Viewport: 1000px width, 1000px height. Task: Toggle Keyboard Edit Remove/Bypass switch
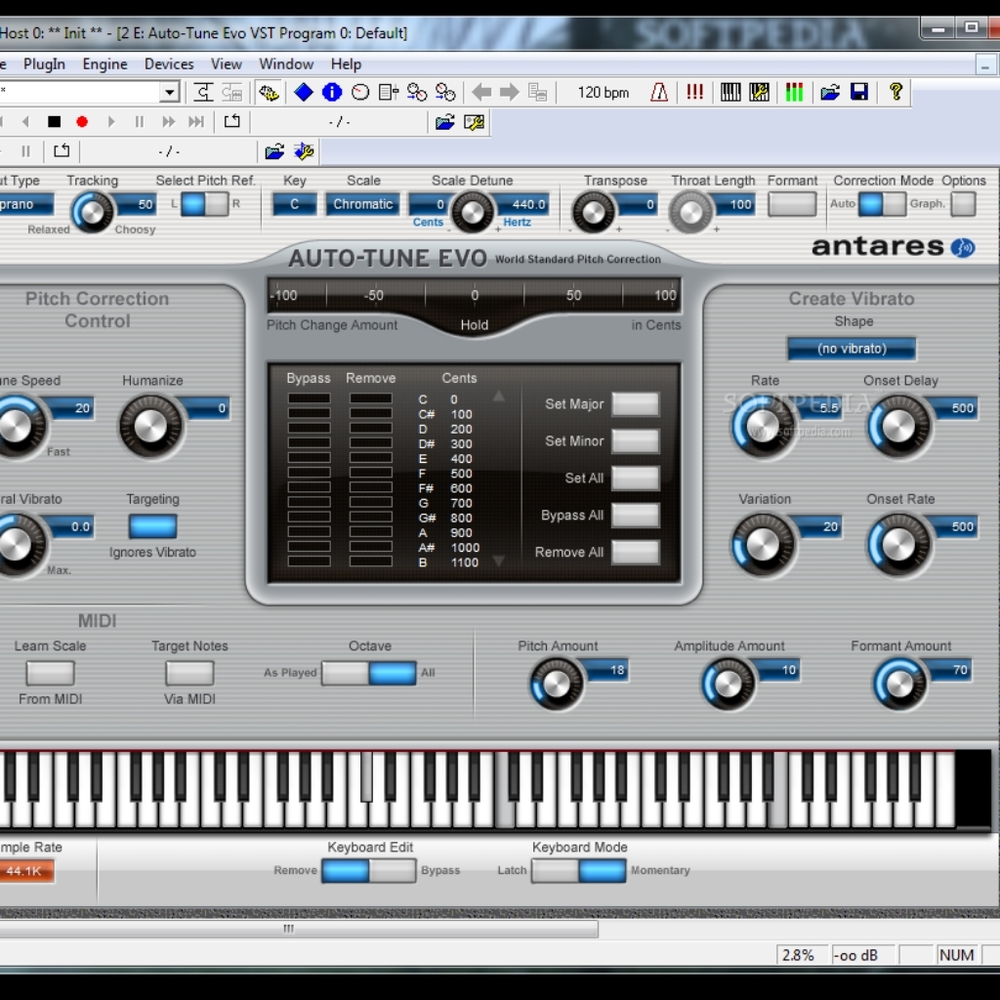click(369, 871)
